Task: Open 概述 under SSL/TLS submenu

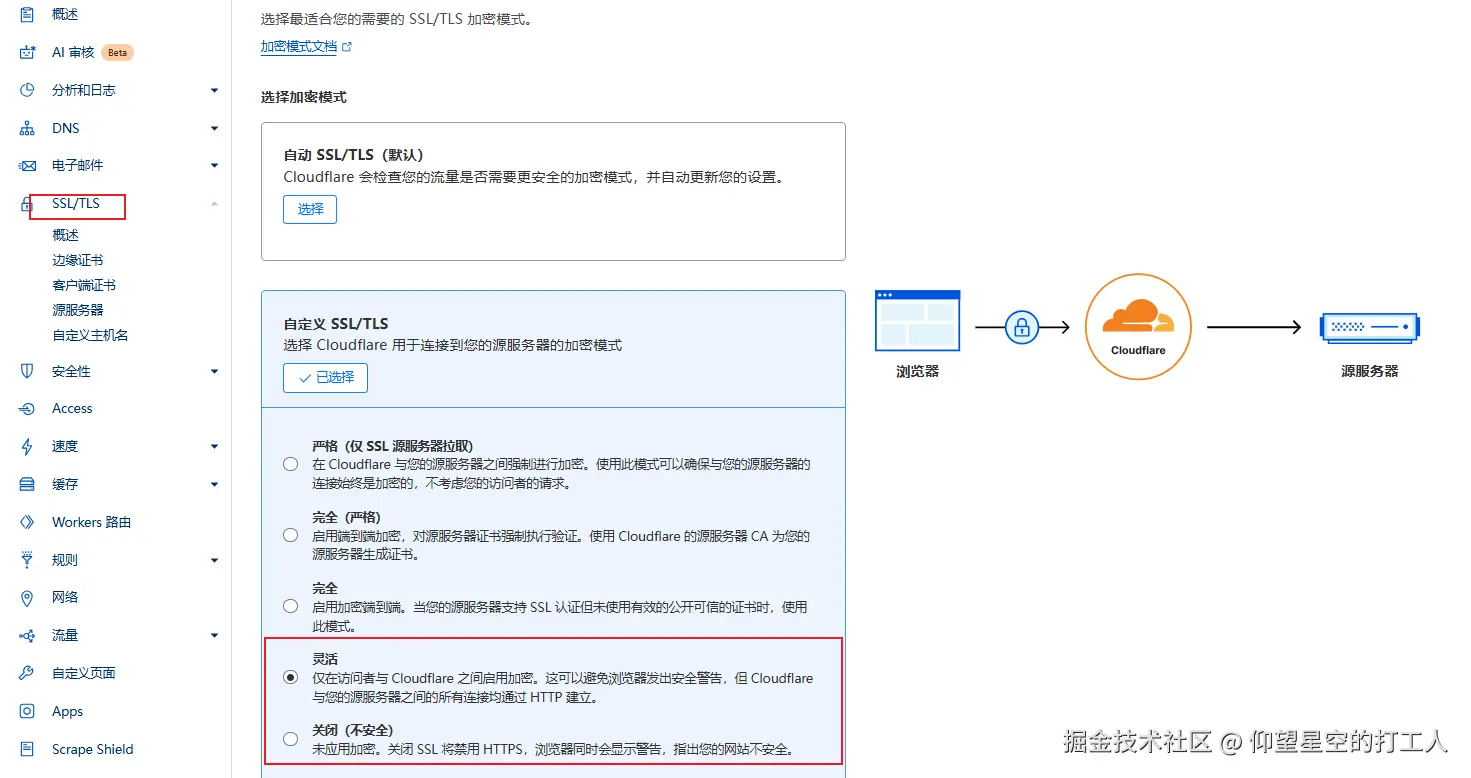Action: 65,235
